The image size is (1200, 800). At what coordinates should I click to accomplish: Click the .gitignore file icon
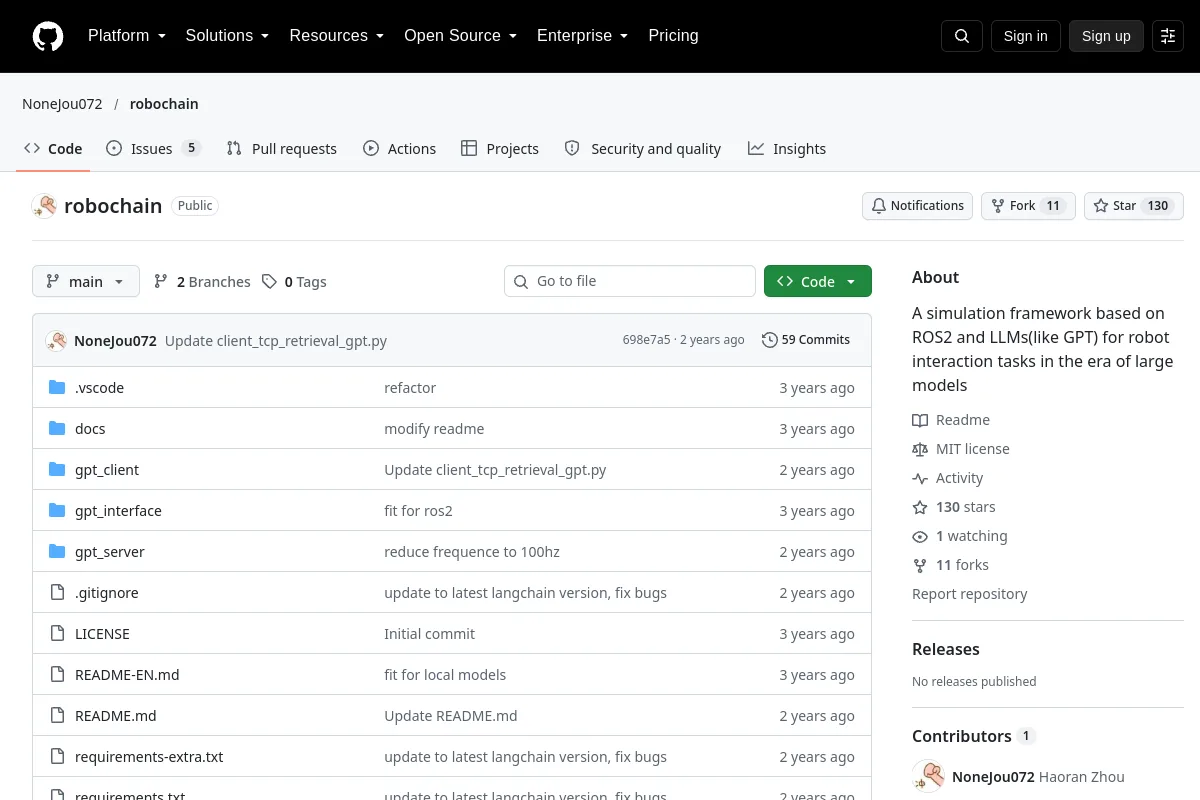coord(57,593)
